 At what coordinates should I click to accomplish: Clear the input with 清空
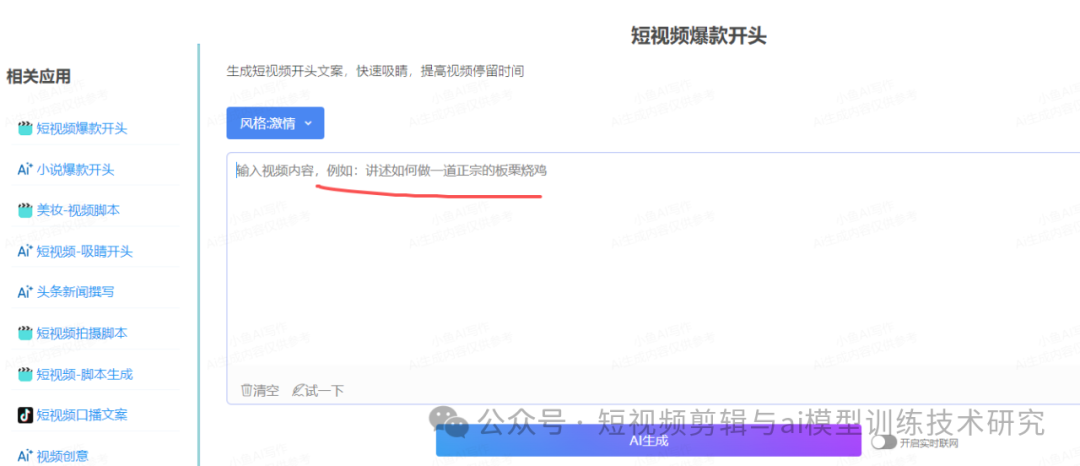(x=260, y=390)
